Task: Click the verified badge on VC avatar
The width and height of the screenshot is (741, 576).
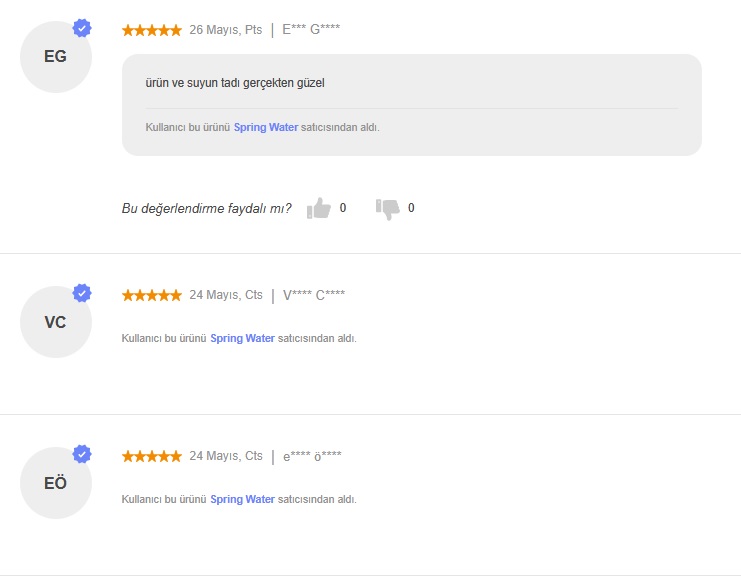Action: pos(82,293)
